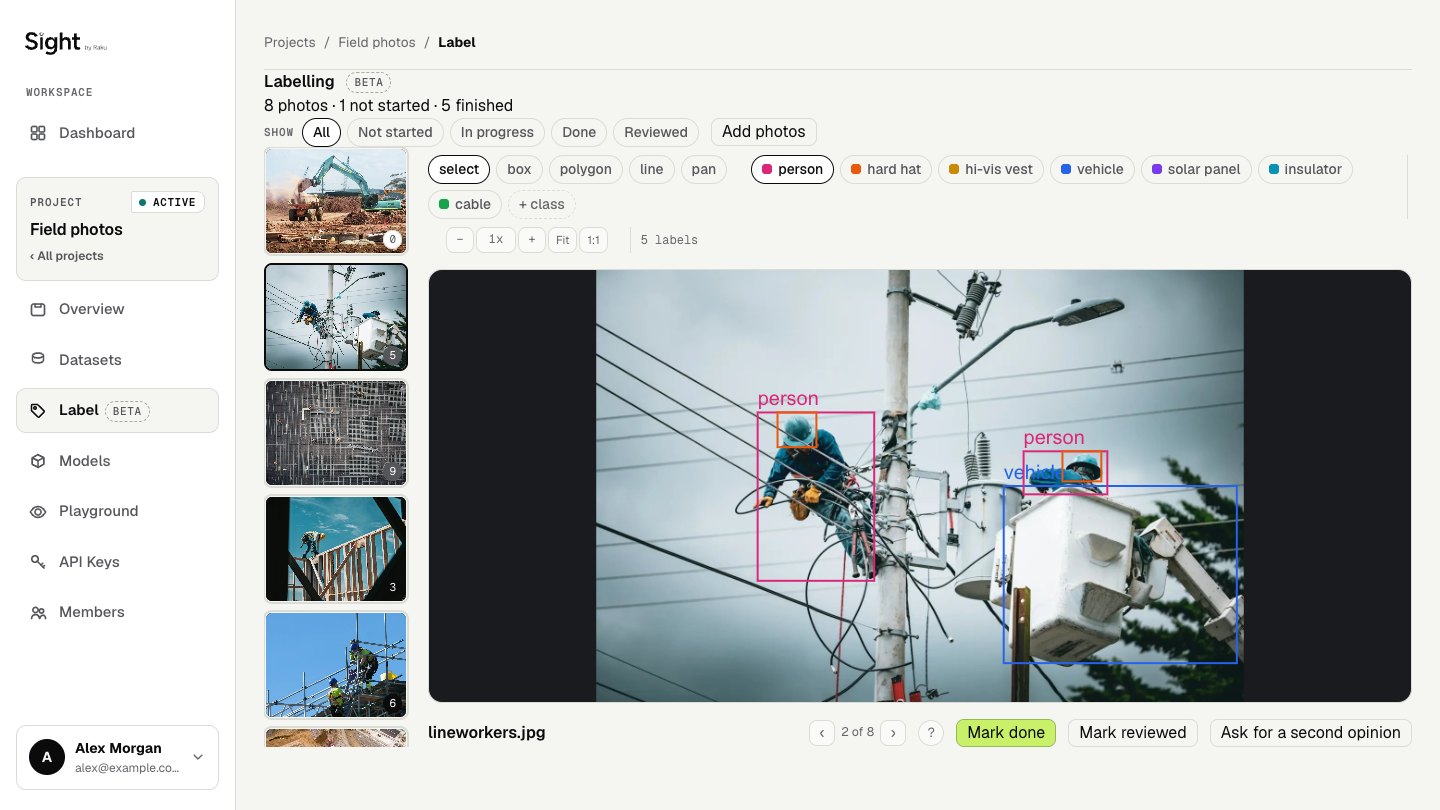This screenshot has height=810, width=1440.
Task: Open Field photos breadcrumb link
Action: 377,42
